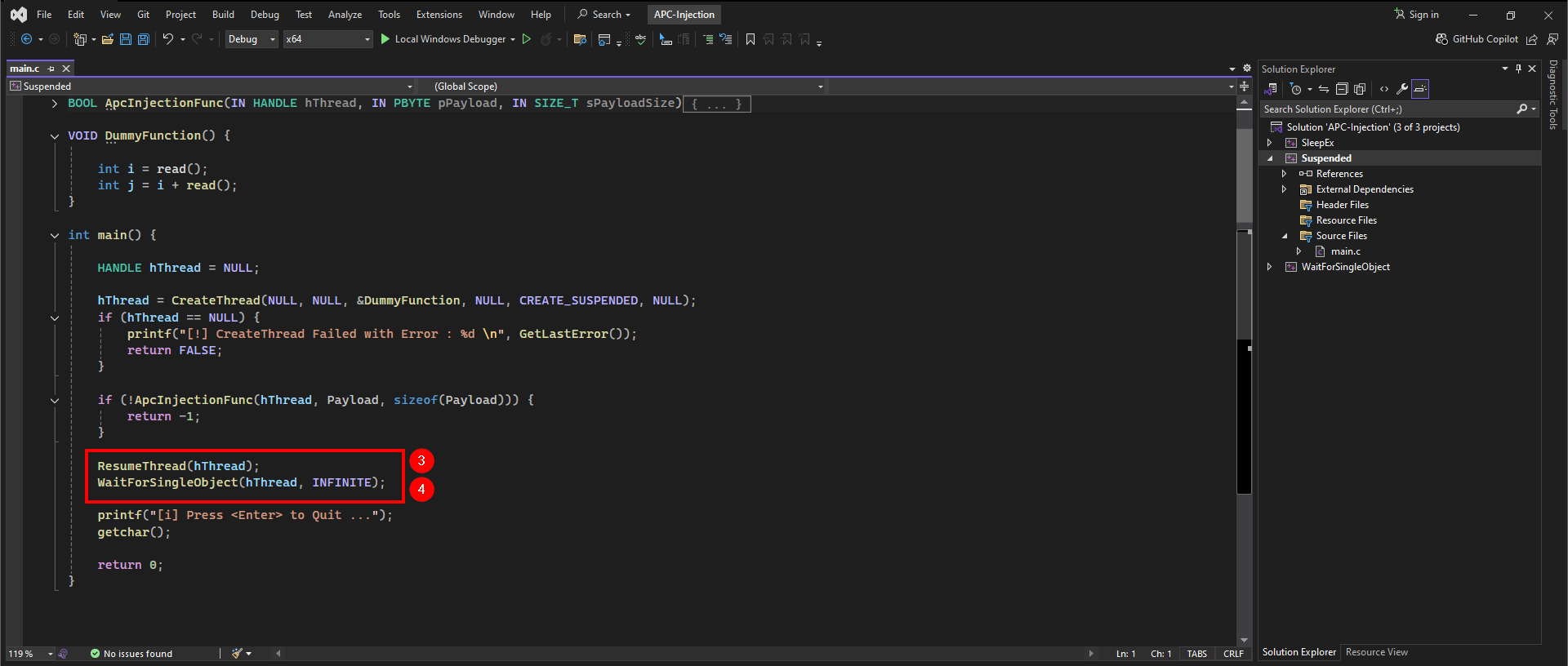Toggle pin on main.c tab

coord(51,69)
